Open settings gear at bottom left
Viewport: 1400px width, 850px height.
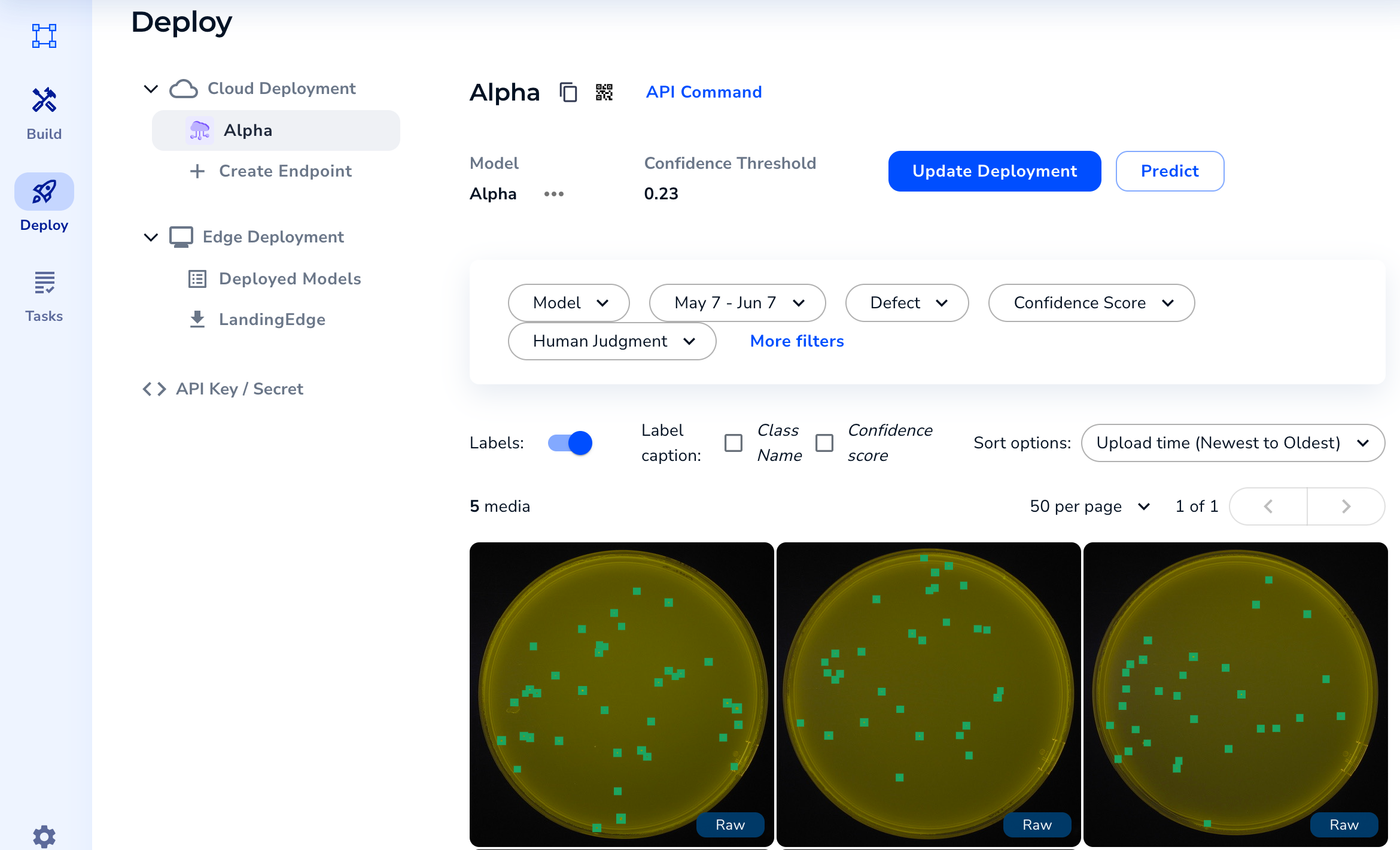click(x=44, y=836)
